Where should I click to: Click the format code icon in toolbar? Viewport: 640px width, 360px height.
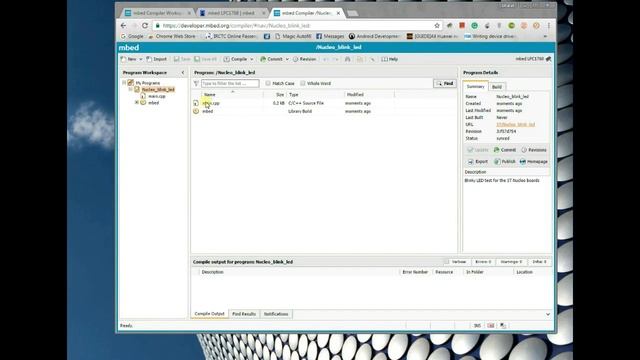pos(360,59)
